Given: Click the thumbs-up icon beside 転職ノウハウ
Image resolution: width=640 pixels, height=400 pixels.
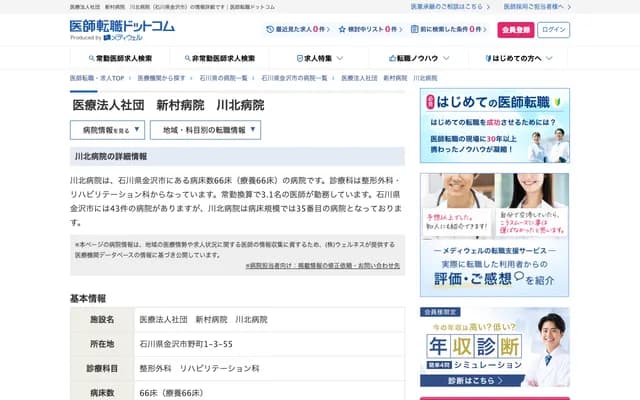Looking at the screenshot, I should (392, 58).
